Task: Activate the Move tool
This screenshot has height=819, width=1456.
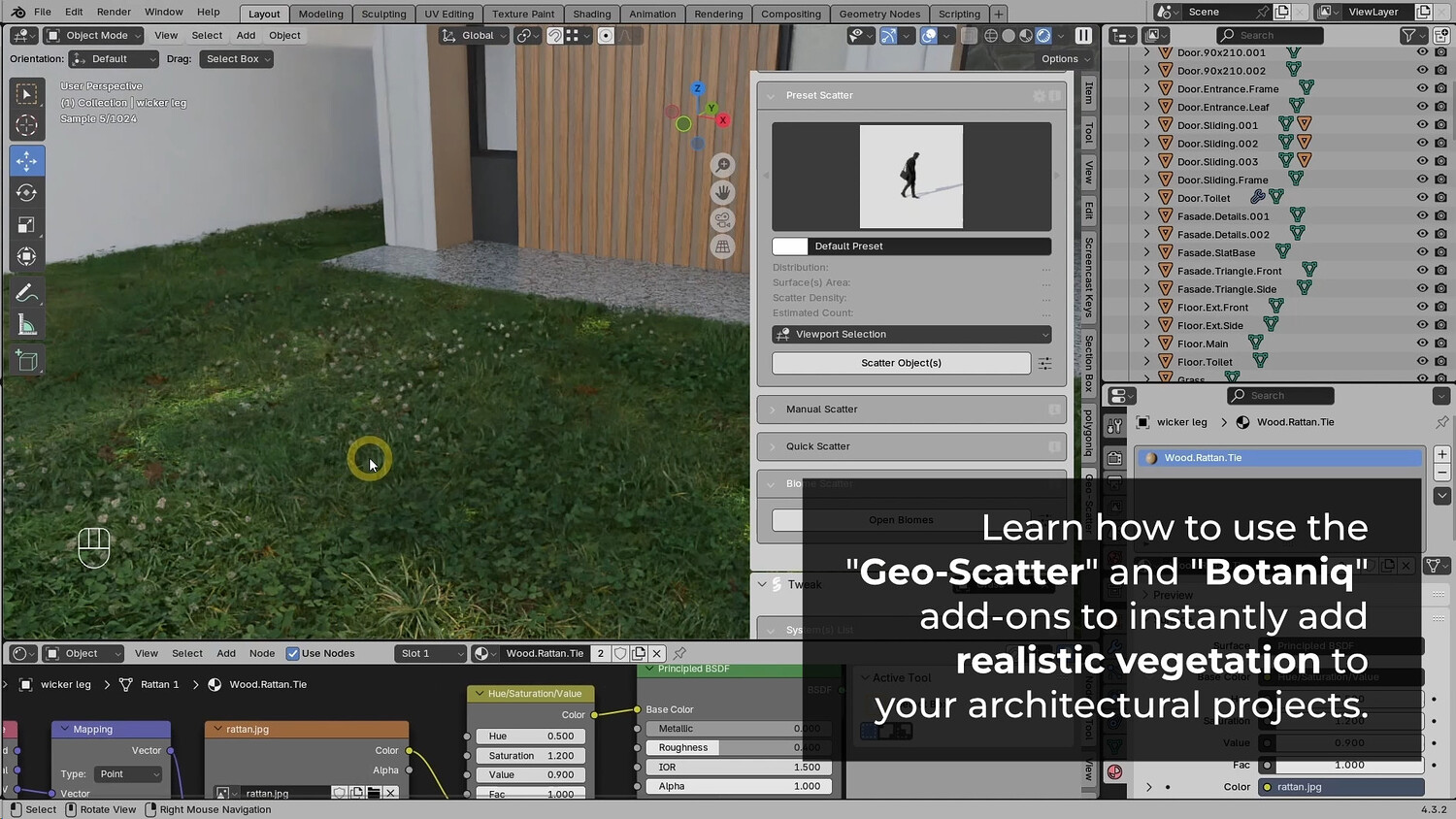Action: click(27, 160)
